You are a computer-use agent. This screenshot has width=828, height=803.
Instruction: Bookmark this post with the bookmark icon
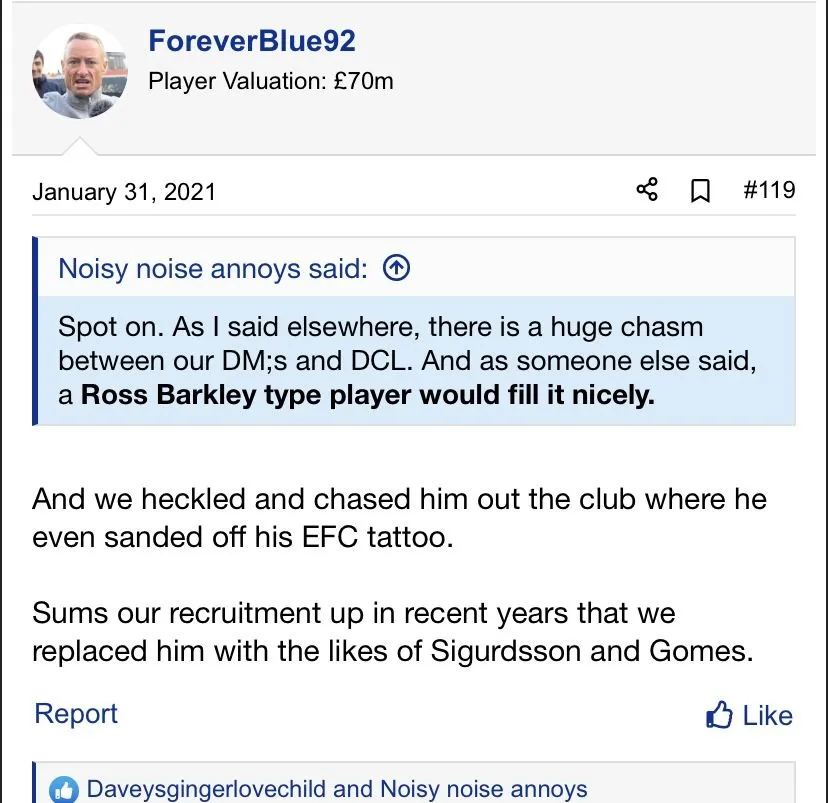[701, 190]
